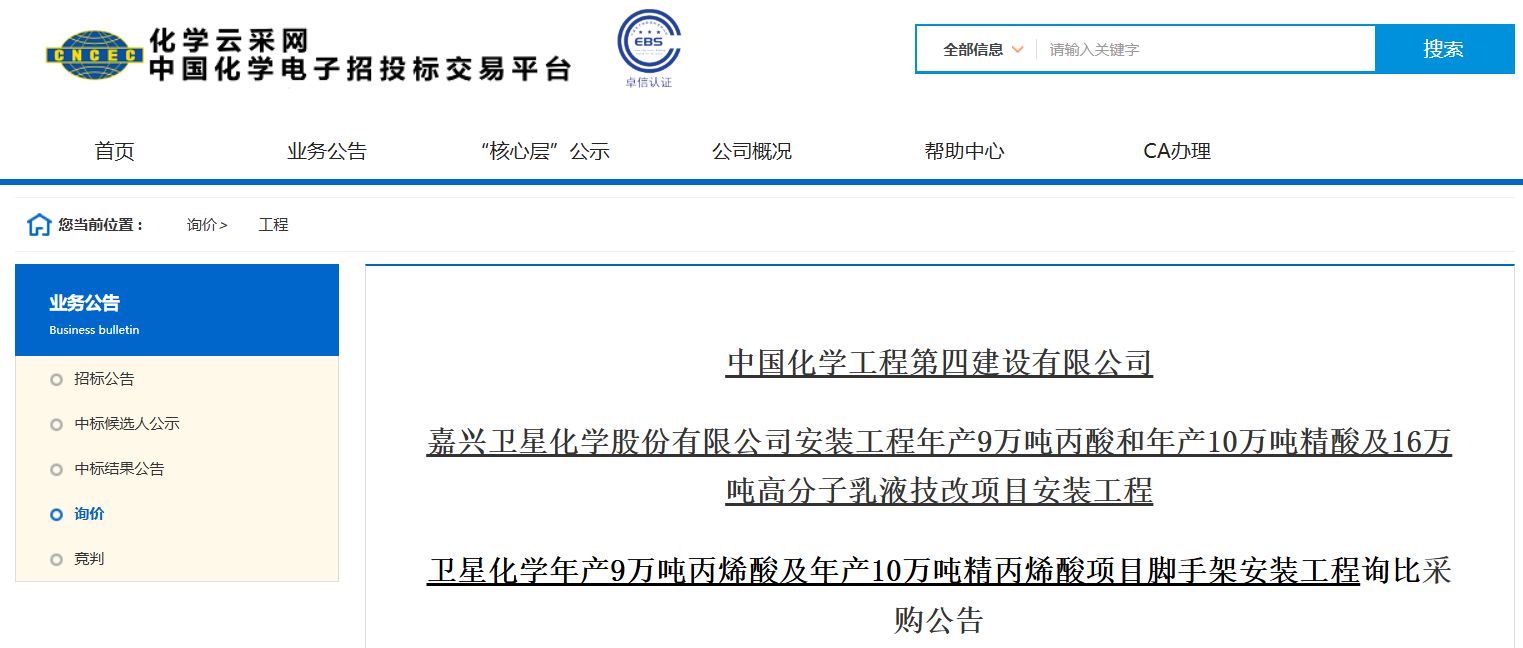1523x648 pixels.
Task: Open the 公司概况 navigation item
Action: point(752,151)
